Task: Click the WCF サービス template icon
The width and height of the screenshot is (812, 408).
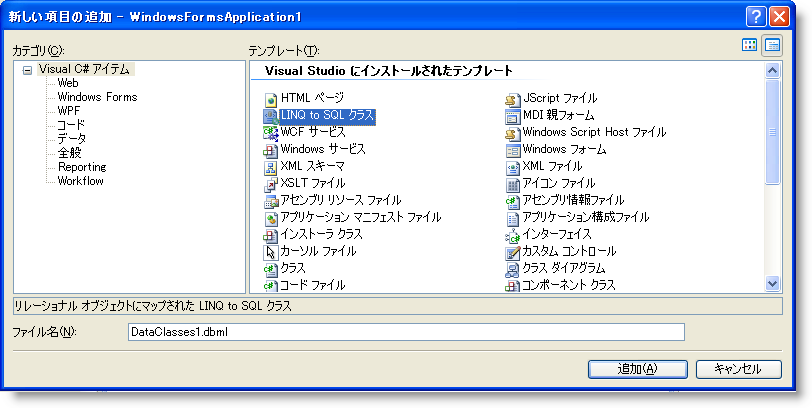Action: tap(271, 134)
